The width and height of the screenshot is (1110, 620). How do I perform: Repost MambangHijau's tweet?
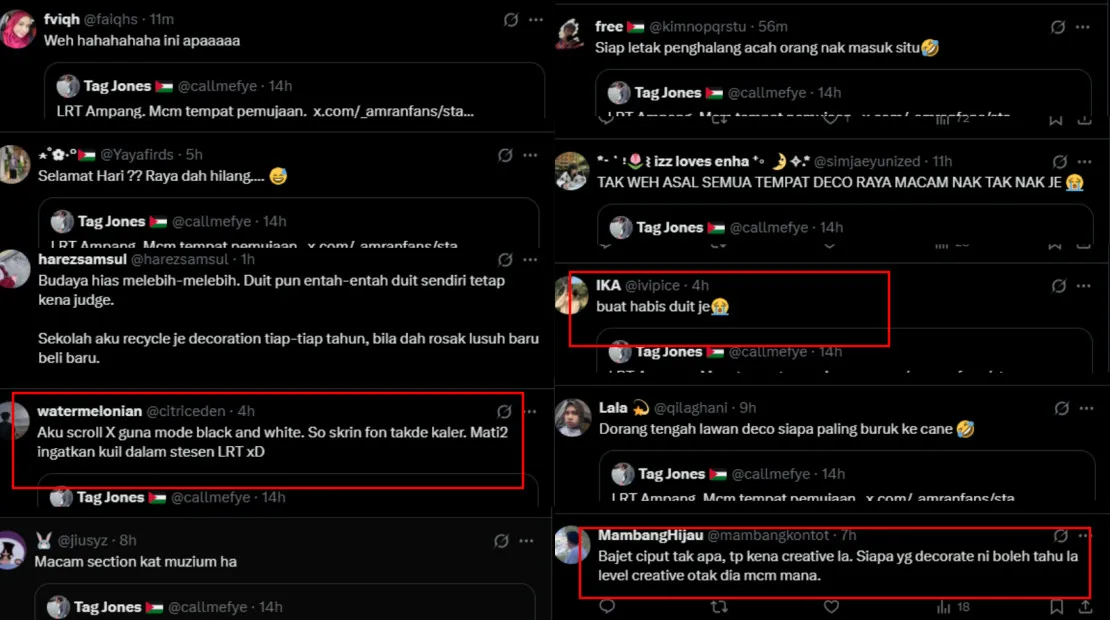click(x=718, y=606)
